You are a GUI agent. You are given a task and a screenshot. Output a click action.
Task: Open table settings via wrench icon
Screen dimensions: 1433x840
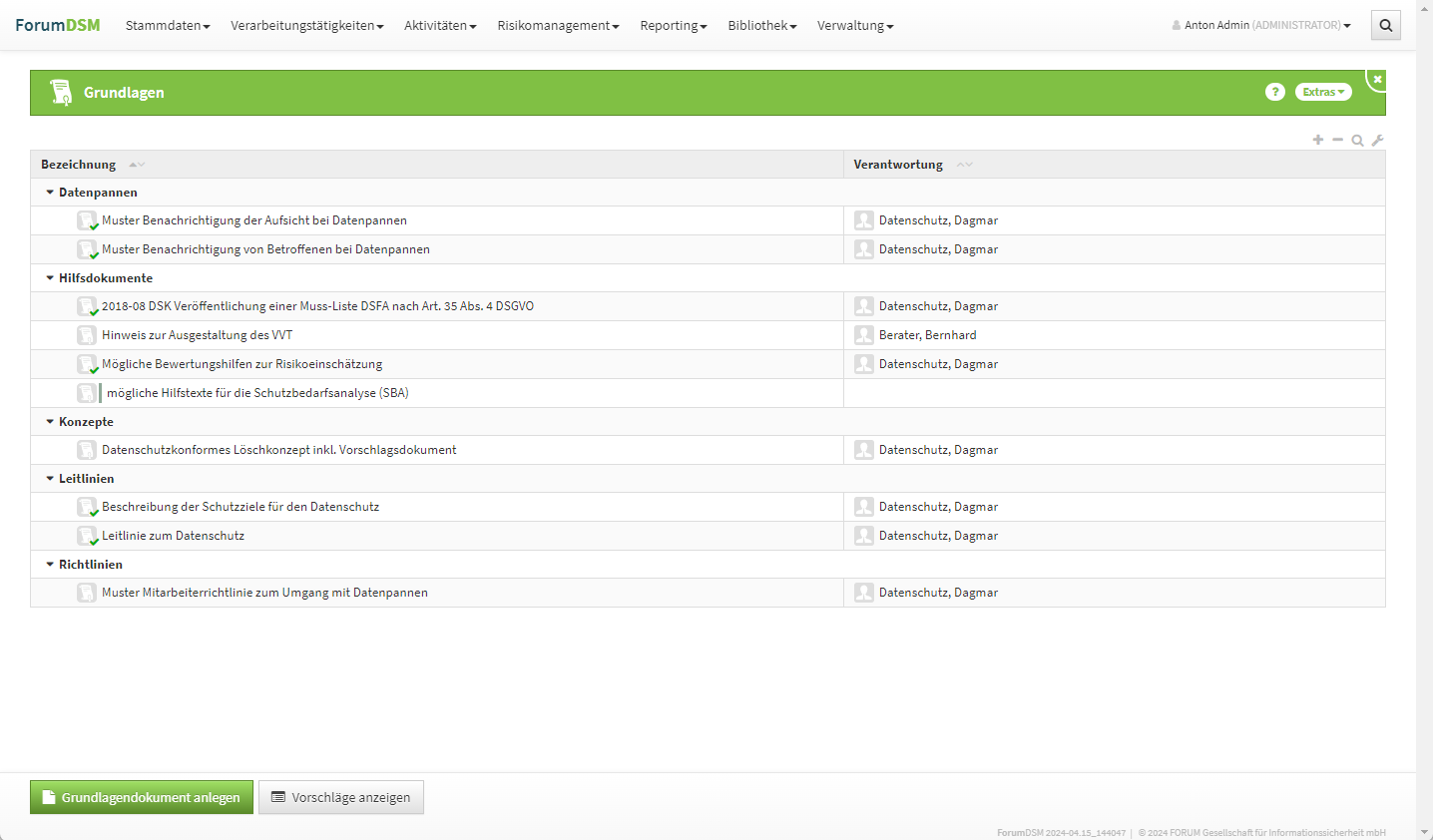1378,141
